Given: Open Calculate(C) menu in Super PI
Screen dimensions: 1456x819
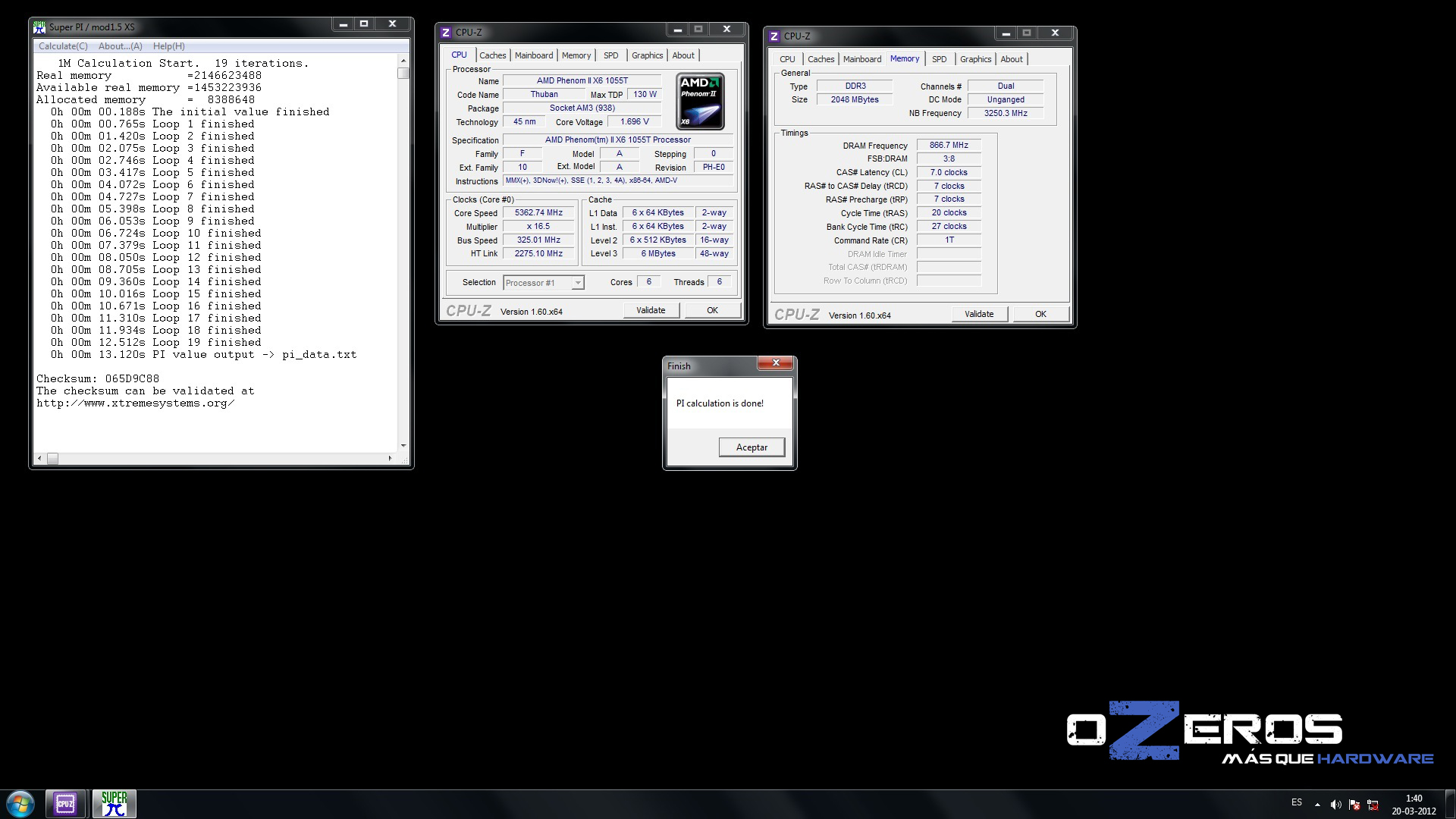Looking at the screenshot, I should pos(63,46).
